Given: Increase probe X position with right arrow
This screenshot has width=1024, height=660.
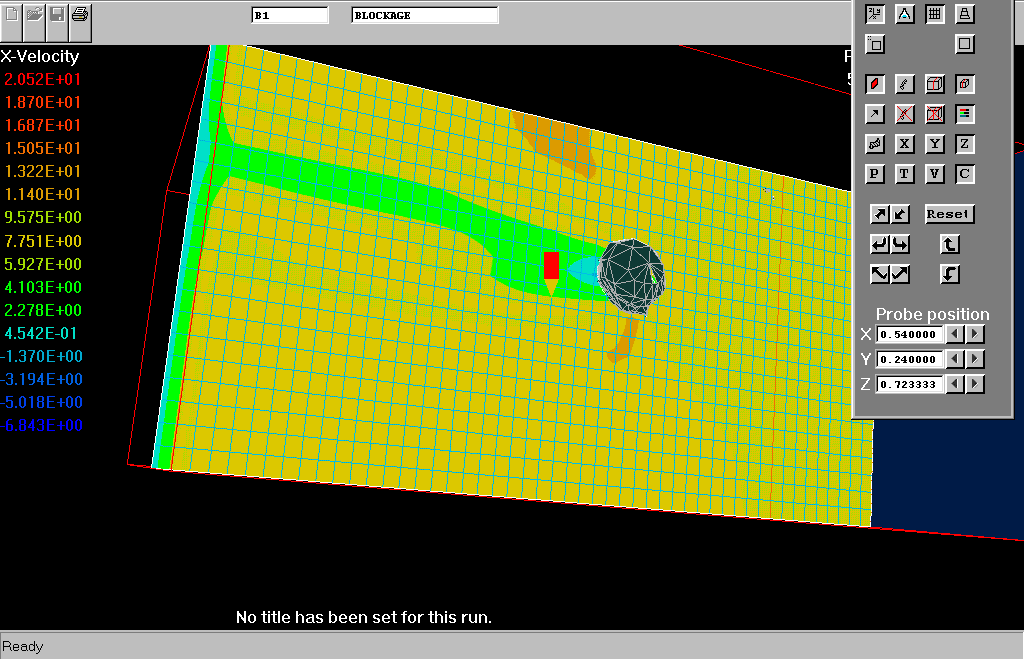Looking at the screenshot, I should pos(975,334).
